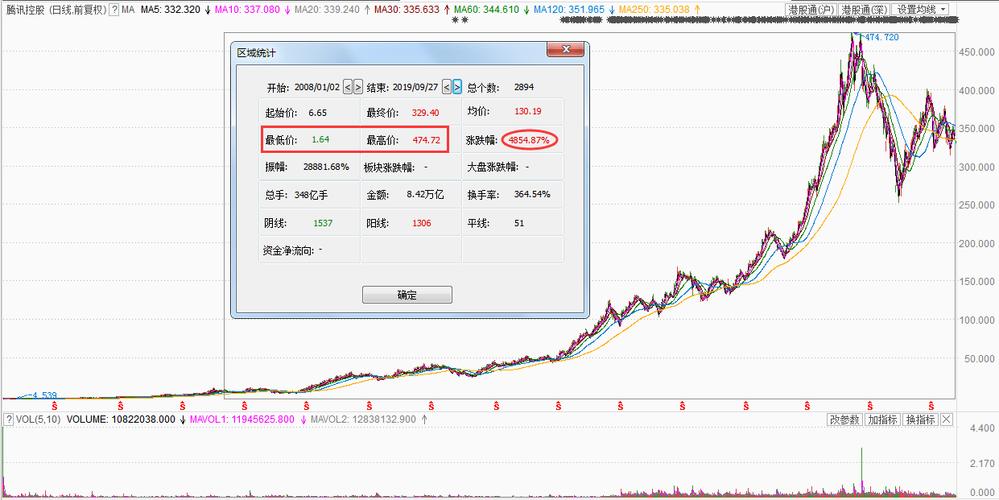Click the 4.400 volume axis label
The width and height of the screenshot is (999, 500).
pyautogui.click(x=981, y=427)
